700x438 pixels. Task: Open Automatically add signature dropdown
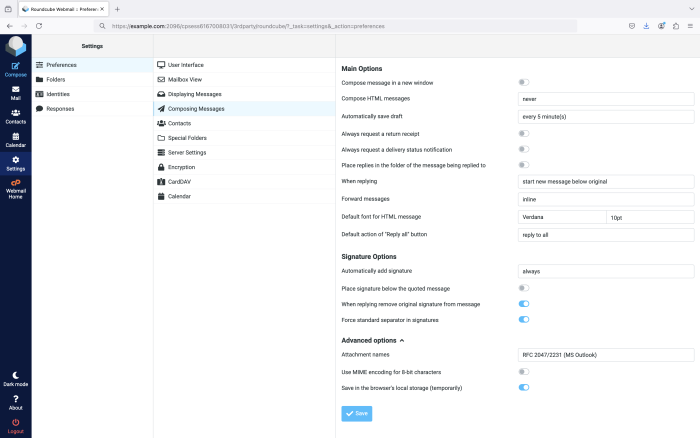coord(606,271)
